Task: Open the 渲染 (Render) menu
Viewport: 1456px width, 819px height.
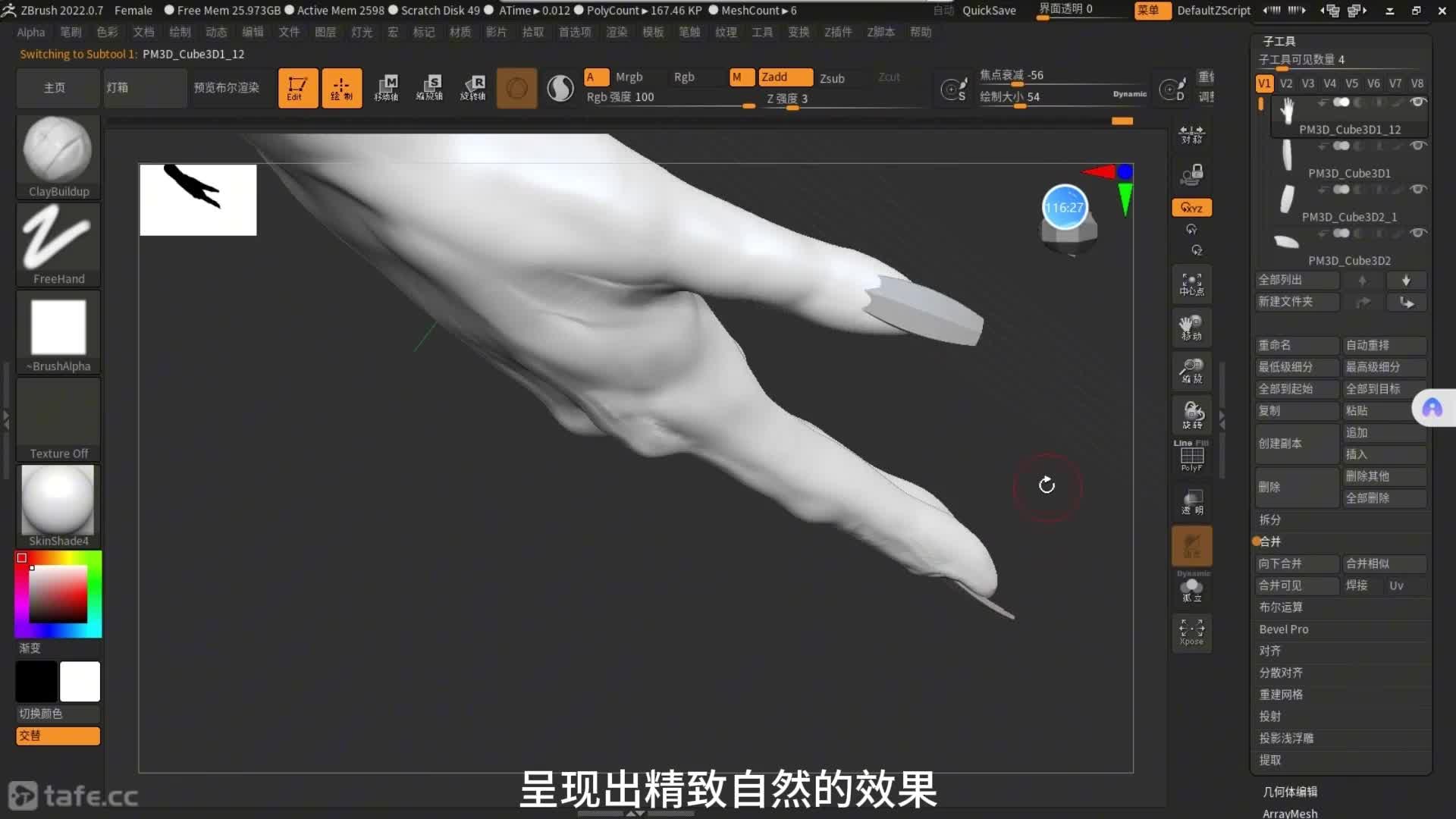Action: pos(617,32)
